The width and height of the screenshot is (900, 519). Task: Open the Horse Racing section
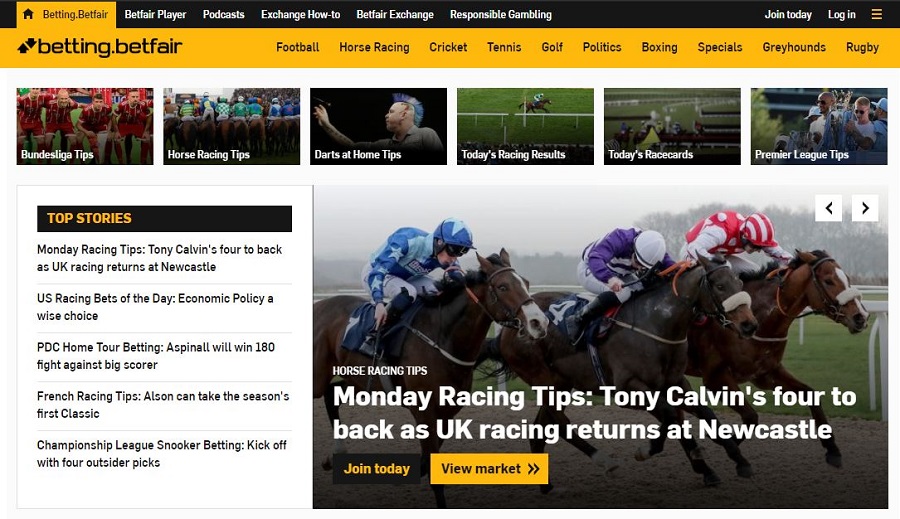pos(374,48)
